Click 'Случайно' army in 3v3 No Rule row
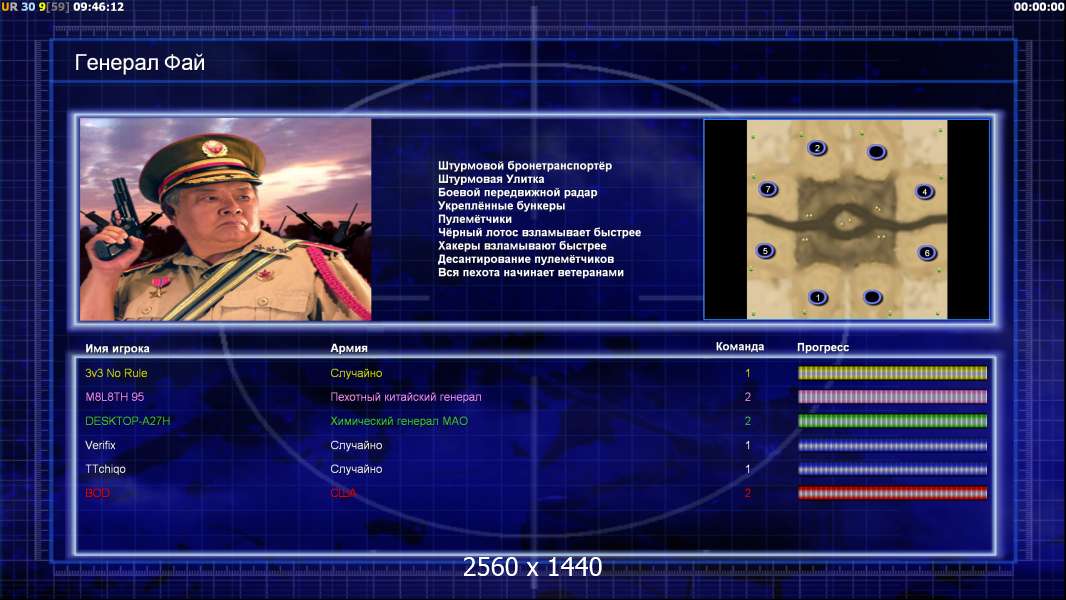Screen dimensions: 1066x600 [356, 373]
